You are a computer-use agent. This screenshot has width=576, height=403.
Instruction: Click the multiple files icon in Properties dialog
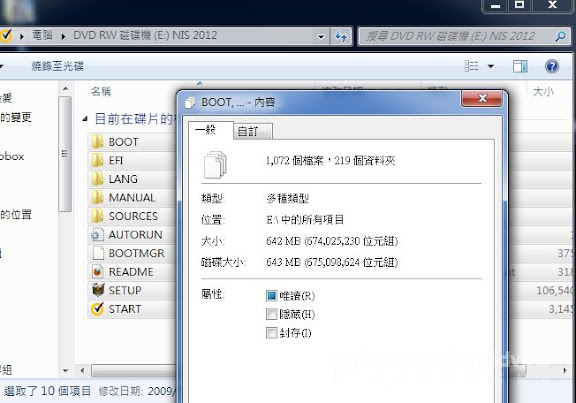click(215, 164)
